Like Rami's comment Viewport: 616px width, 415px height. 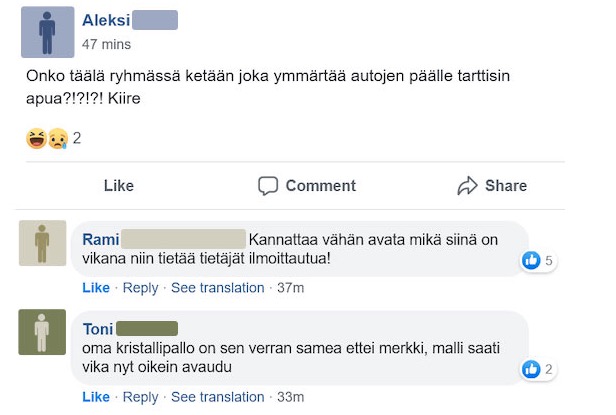pos(95,288)
